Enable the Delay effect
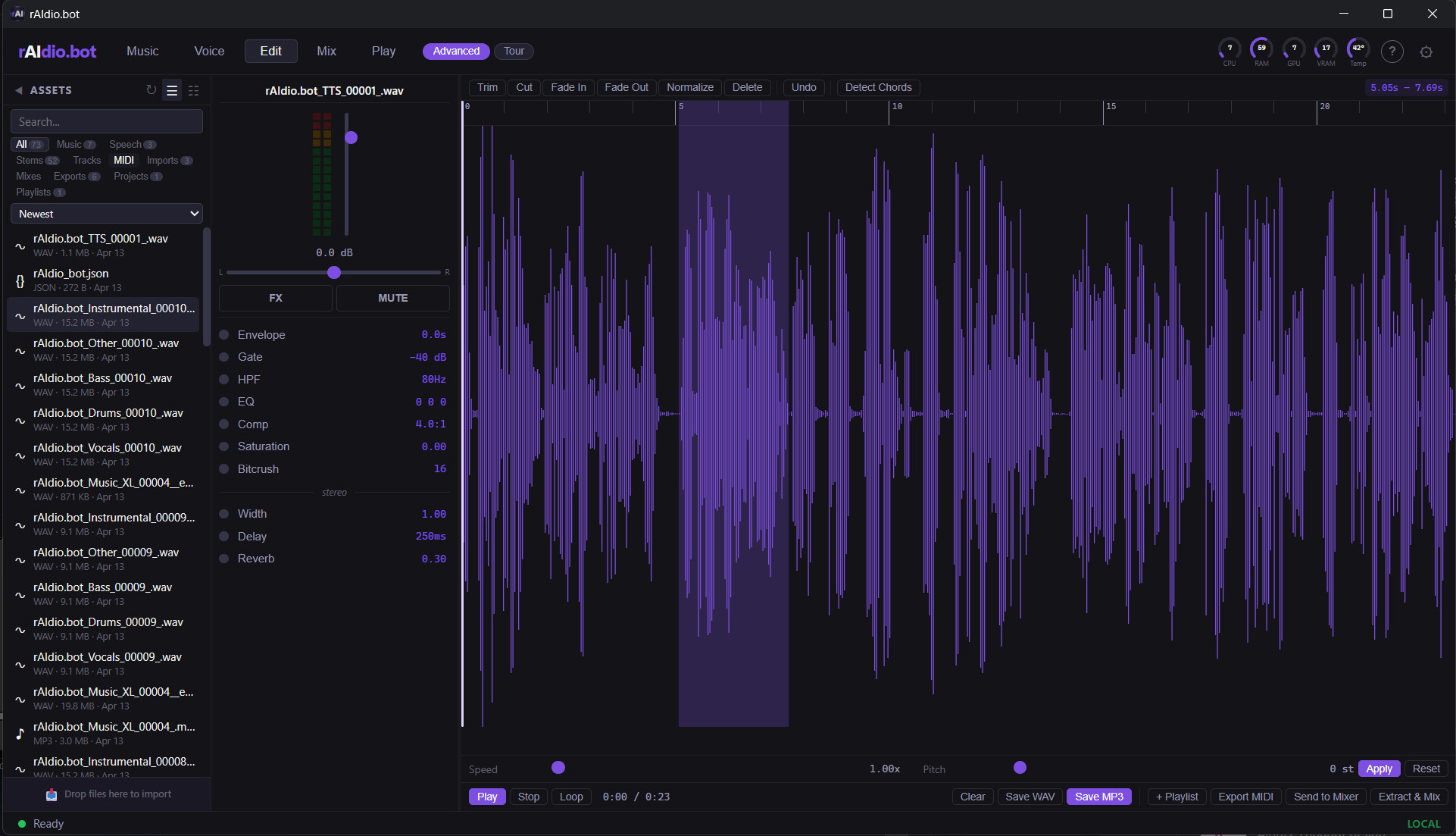Image resolution: width=1456 pixels, height=836 pixels. pyautogui.click(x=224, y=537)
